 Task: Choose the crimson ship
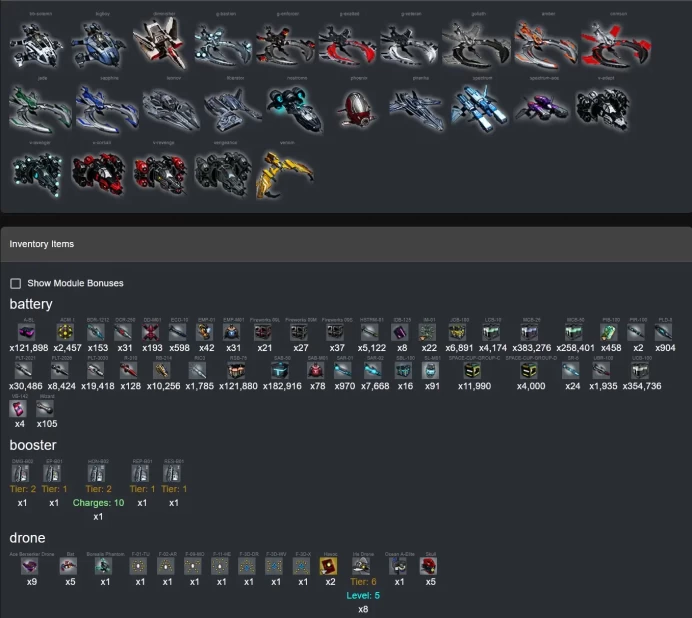[616, 45]
